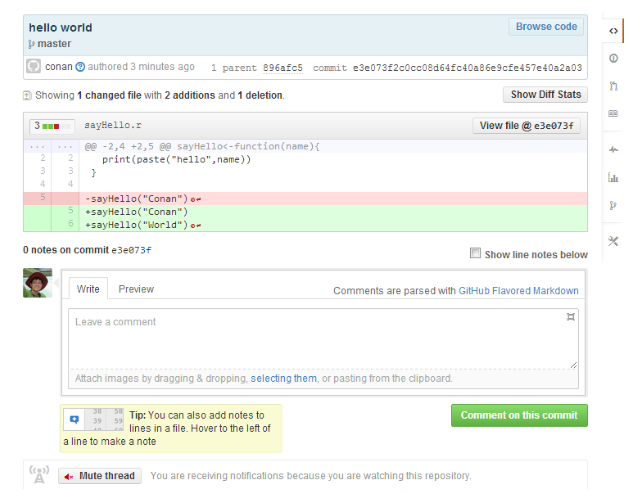Open the Pull Requests sidebar icon
The width and height of the screenshot is (628, 494).
click(x=613, y=87)
